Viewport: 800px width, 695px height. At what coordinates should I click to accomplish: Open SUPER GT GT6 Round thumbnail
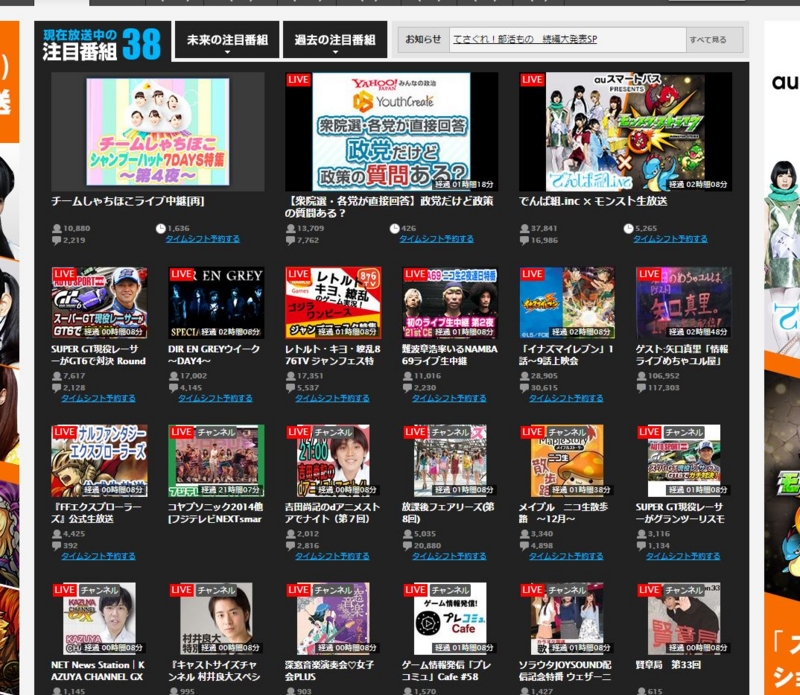(99, 303)
